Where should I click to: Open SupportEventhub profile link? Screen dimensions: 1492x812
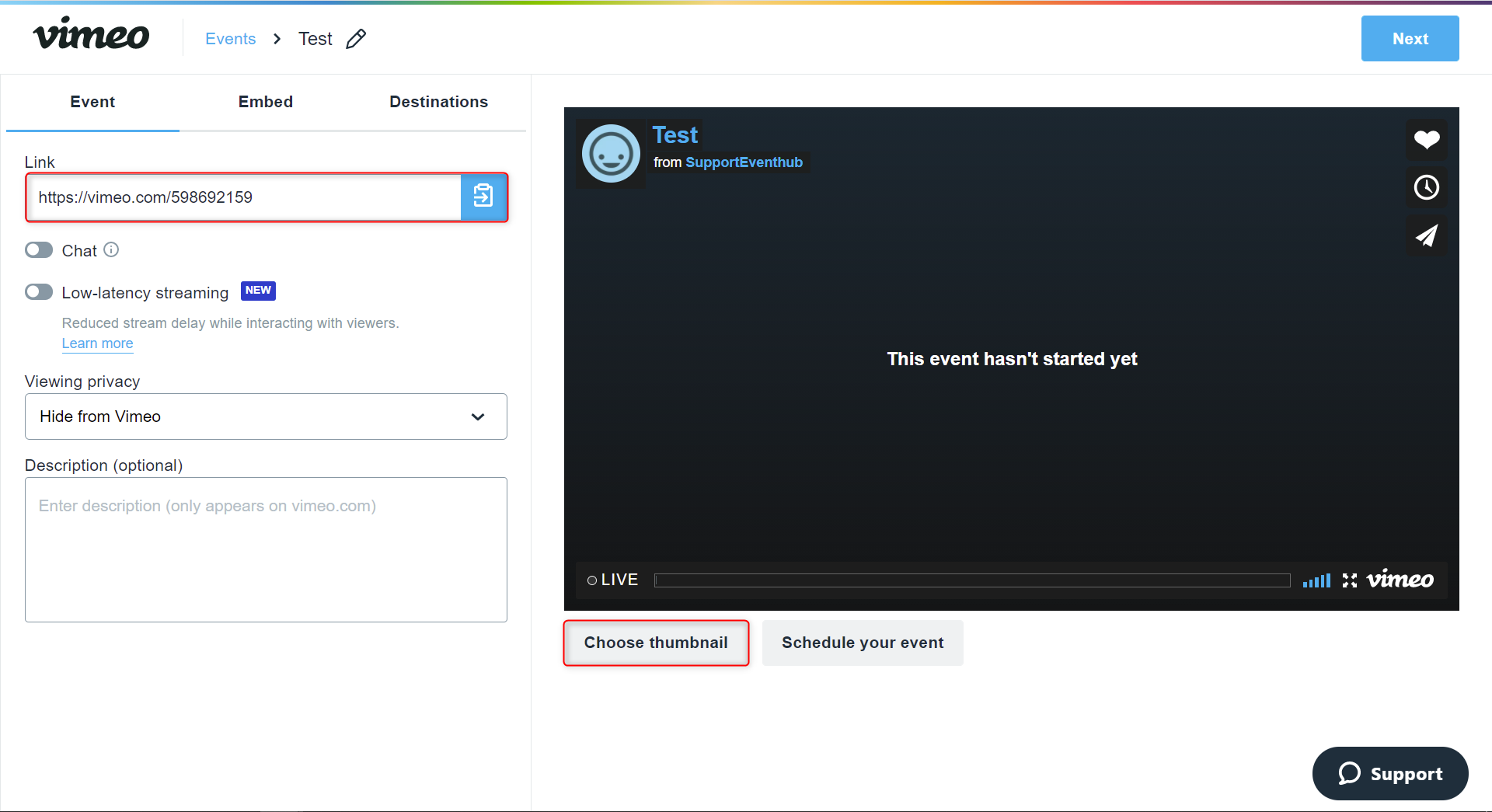(x=744, y=162)
